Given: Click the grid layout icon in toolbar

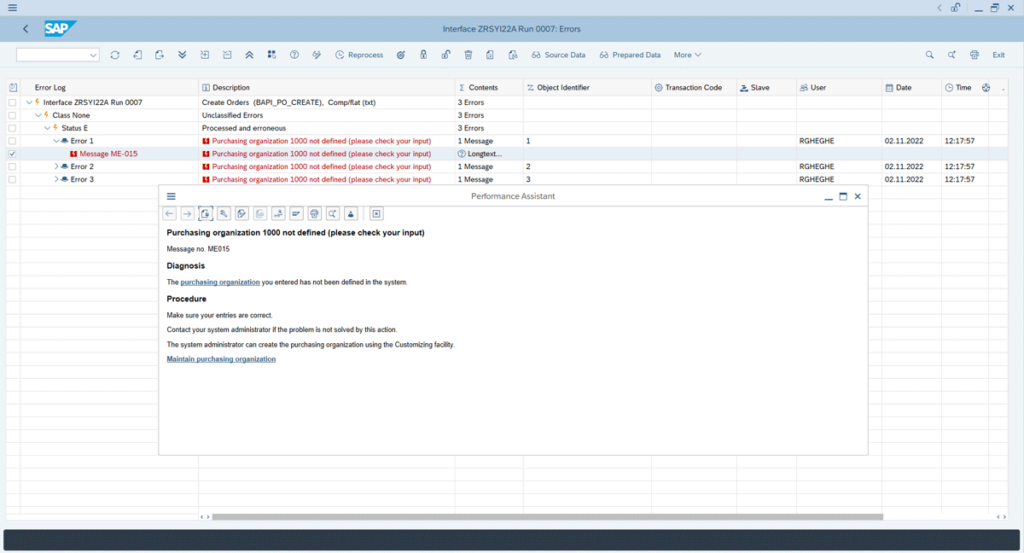Looking at the screenshot, I should tap(272, 55).
